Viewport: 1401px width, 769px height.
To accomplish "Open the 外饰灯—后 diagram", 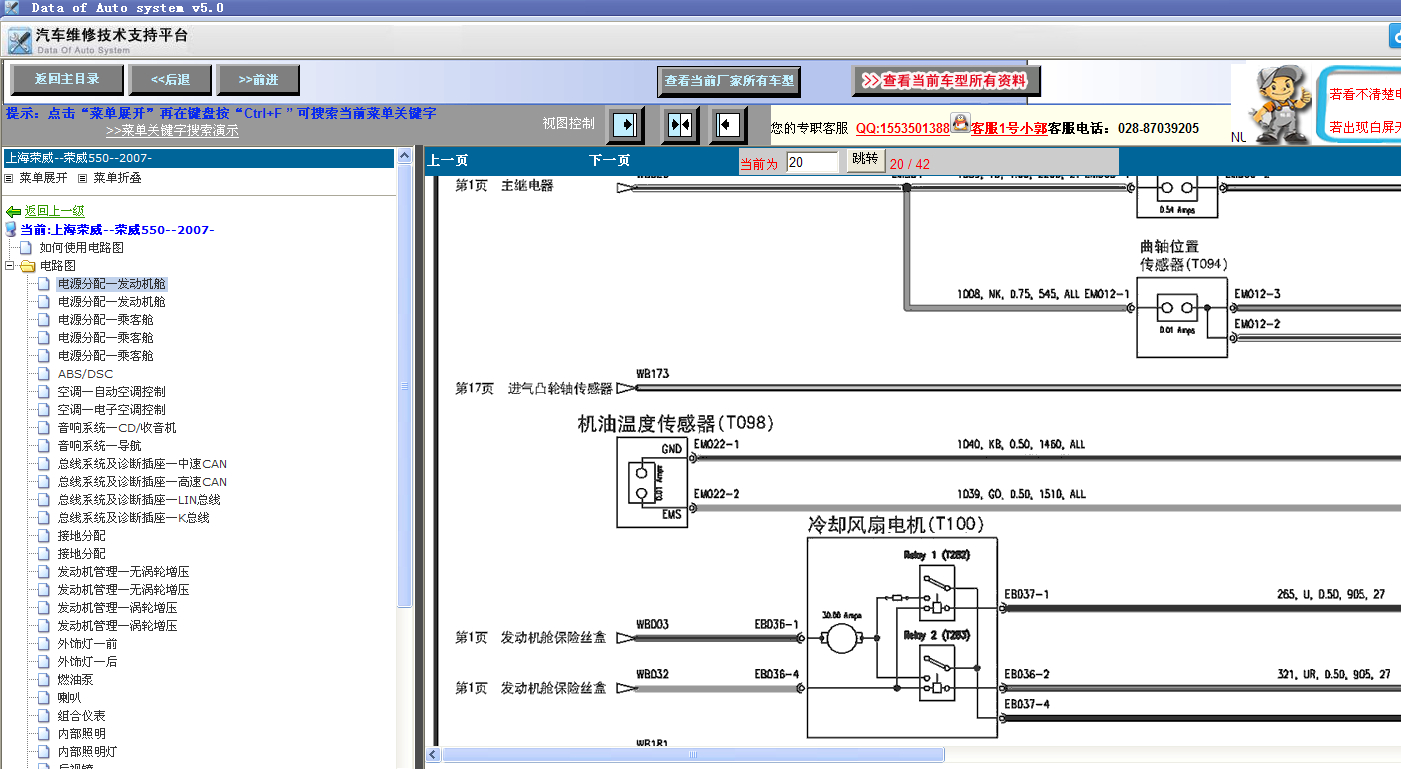I will tap(87, 662).
